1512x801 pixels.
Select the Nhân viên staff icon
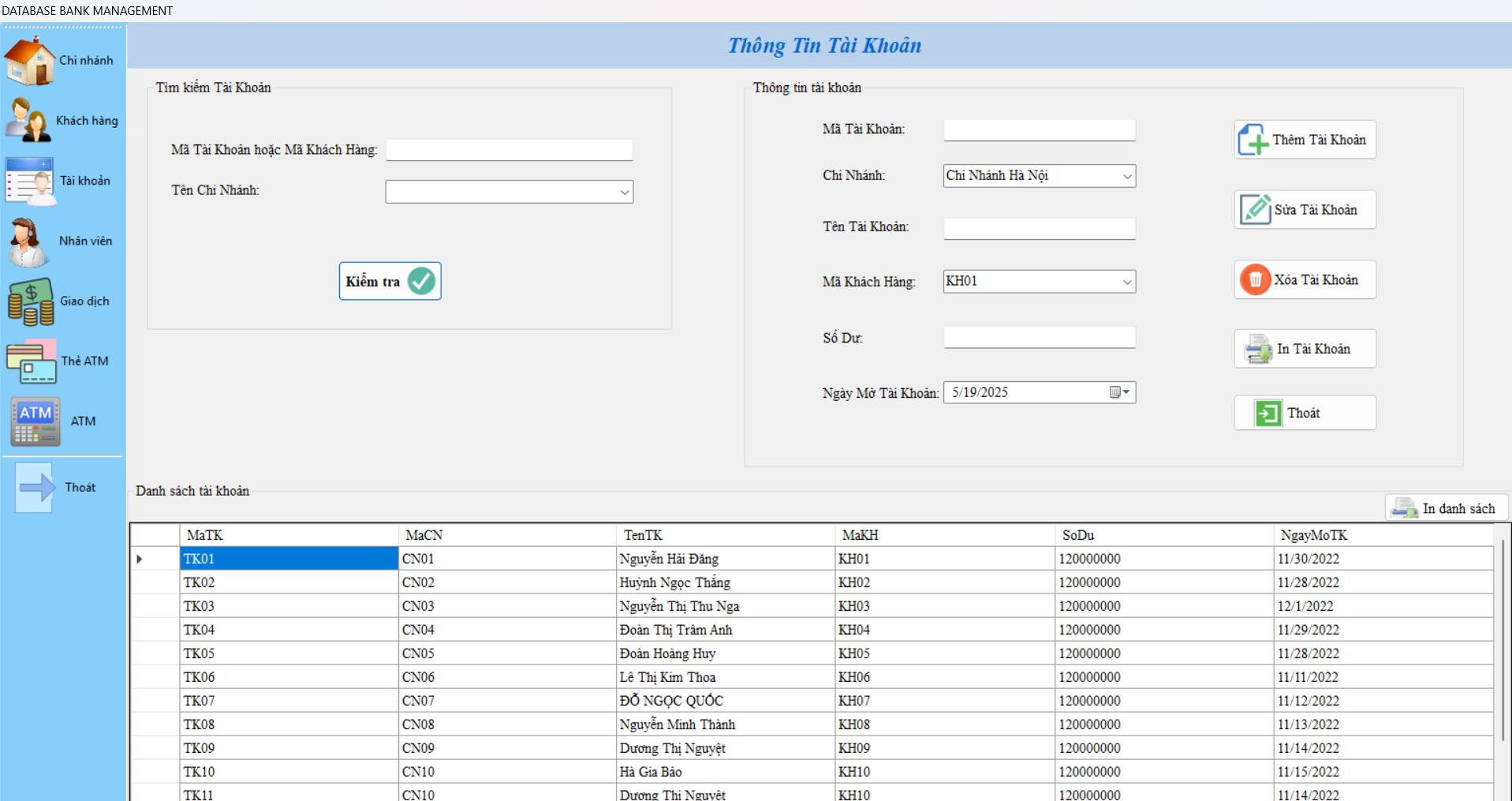click(28, 241)
